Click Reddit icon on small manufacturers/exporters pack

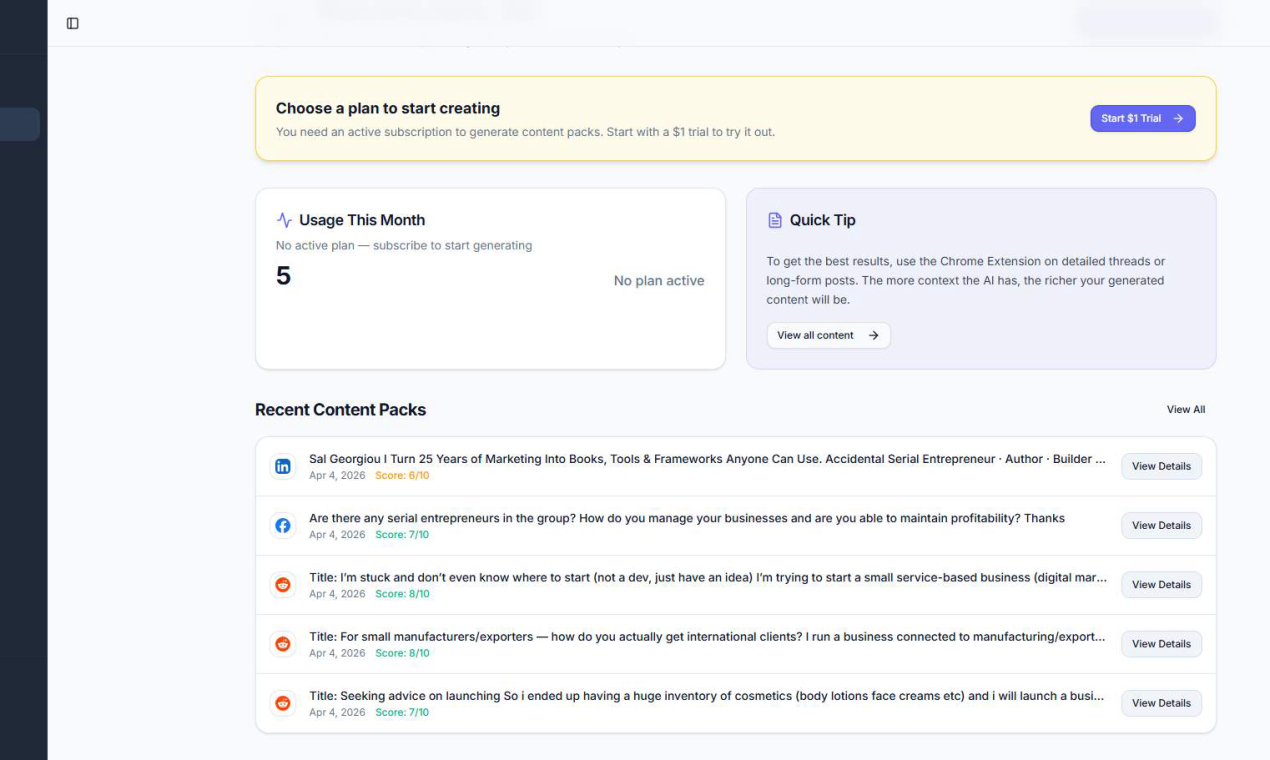click(283, 644)
